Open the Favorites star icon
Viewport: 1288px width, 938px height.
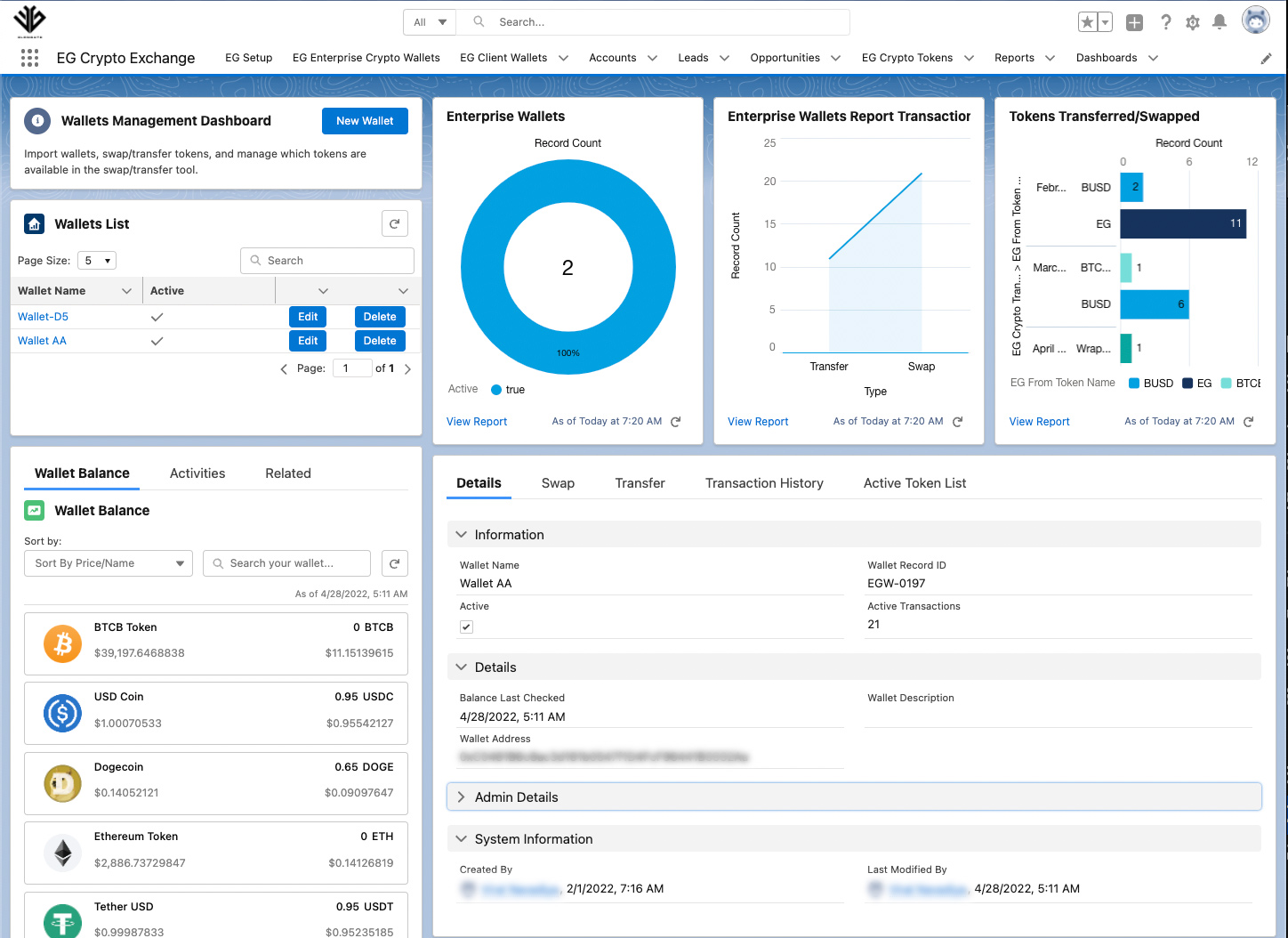point(1087,22)
